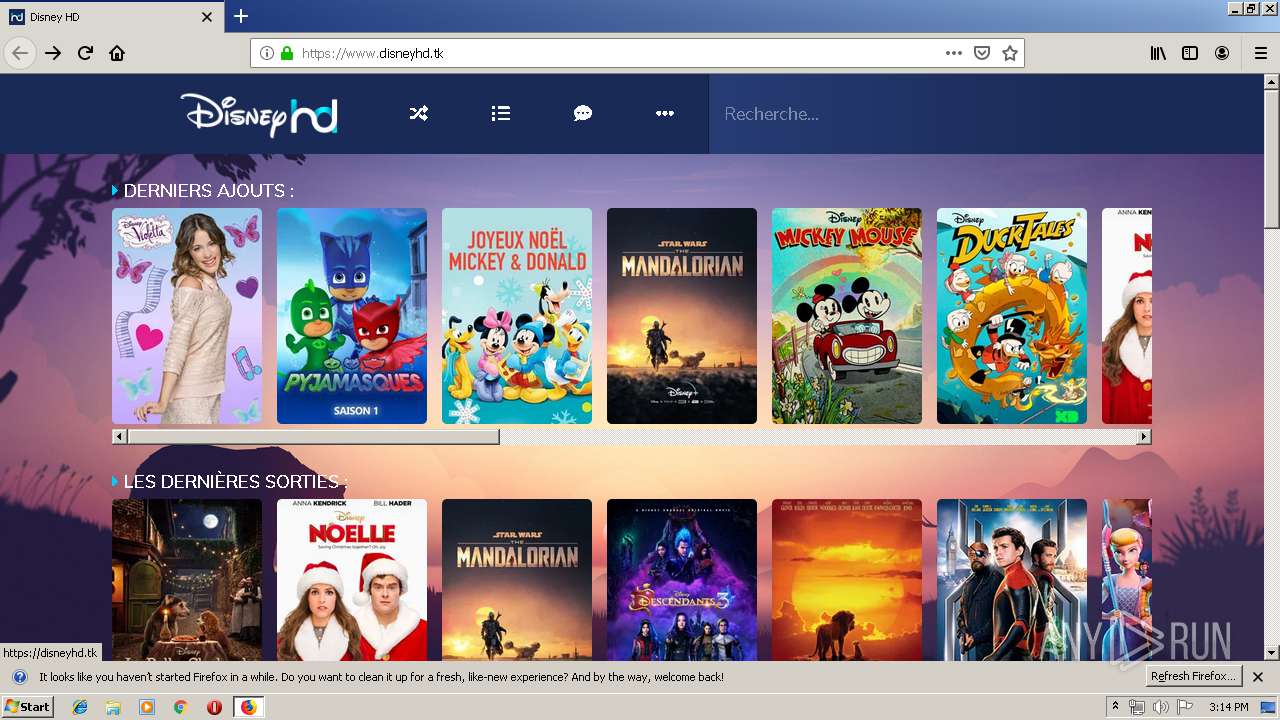Go back with the browser back arrow
The width and height of the screenshot is (1280, 720).
pos(20,53)
